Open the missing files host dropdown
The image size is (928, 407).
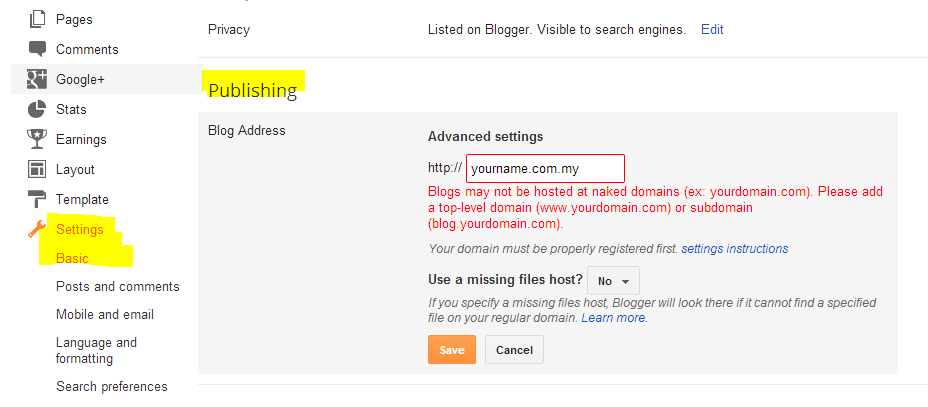coord(613,281)
